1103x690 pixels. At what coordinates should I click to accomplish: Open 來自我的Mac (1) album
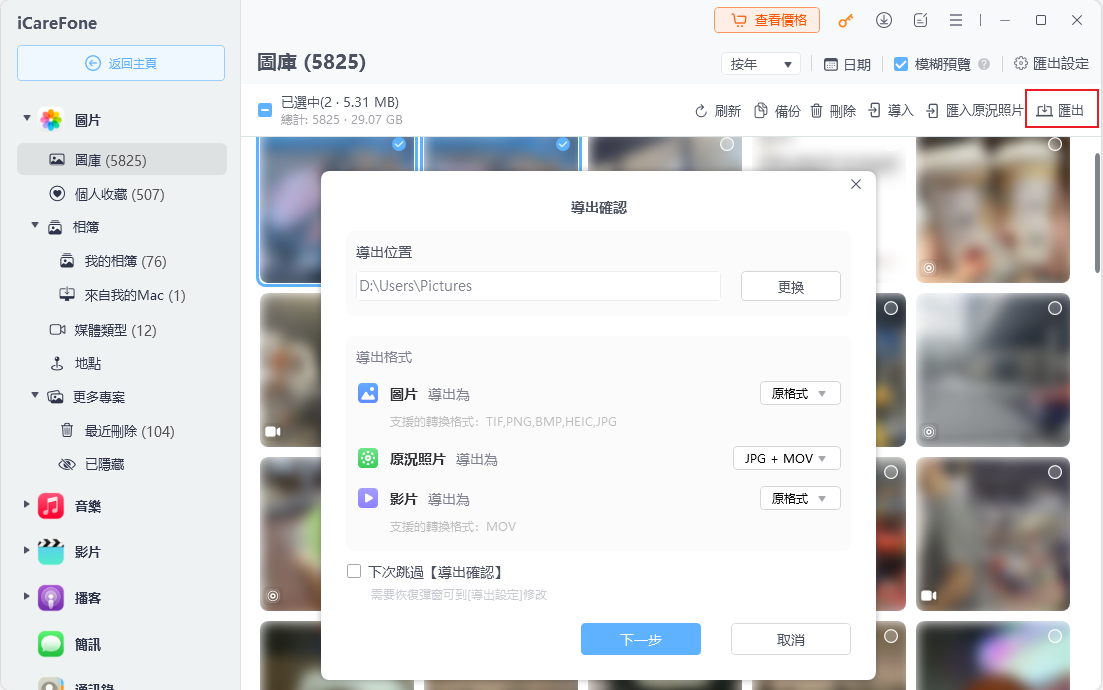click(x=122, y=295)
